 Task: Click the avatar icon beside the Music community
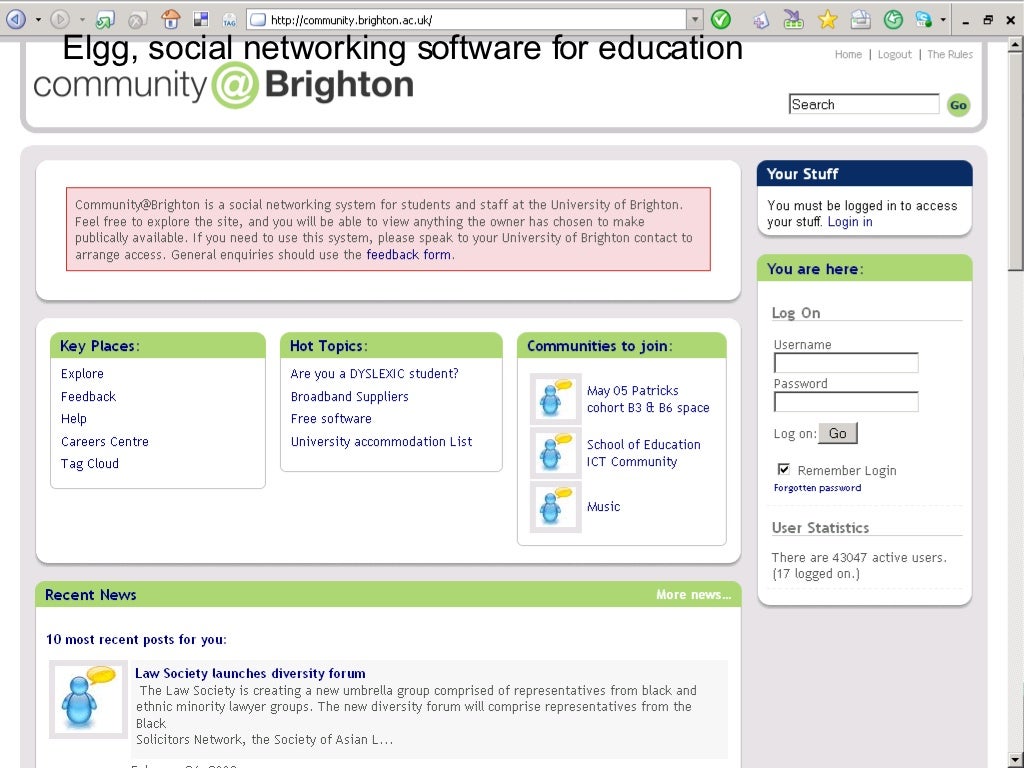pyautogui.click(x=555, y=506)
